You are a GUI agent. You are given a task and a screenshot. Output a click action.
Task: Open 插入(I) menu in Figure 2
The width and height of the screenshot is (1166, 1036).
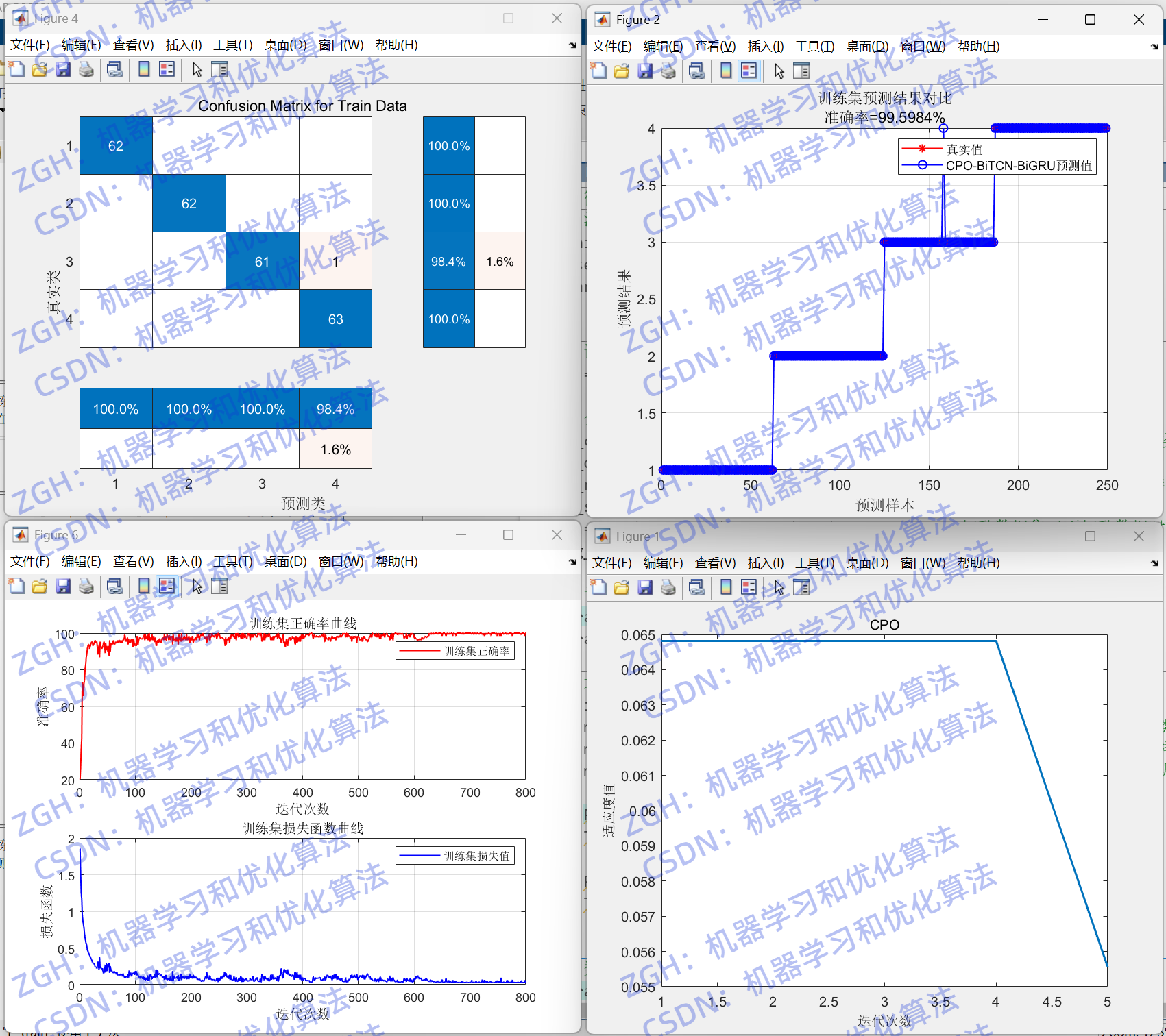[x=766, y=47]
